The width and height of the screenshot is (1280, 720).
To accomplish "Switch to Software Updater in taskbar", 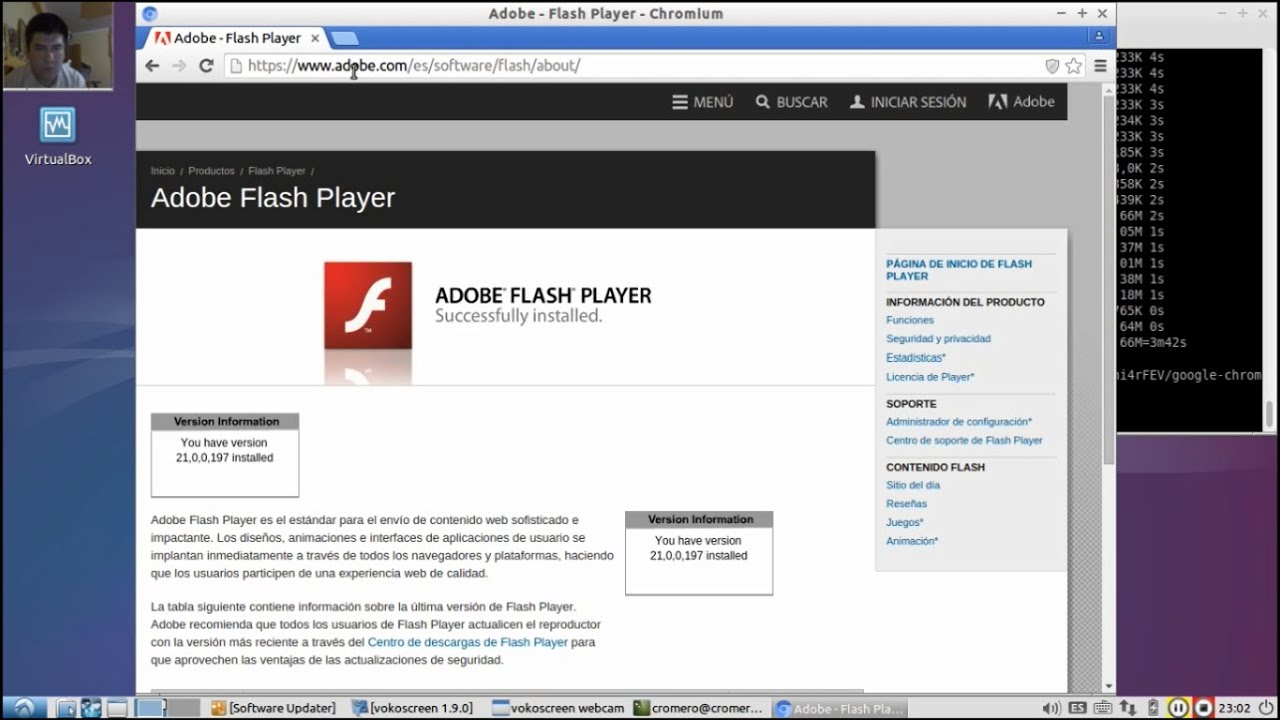I will click(273, 708).
